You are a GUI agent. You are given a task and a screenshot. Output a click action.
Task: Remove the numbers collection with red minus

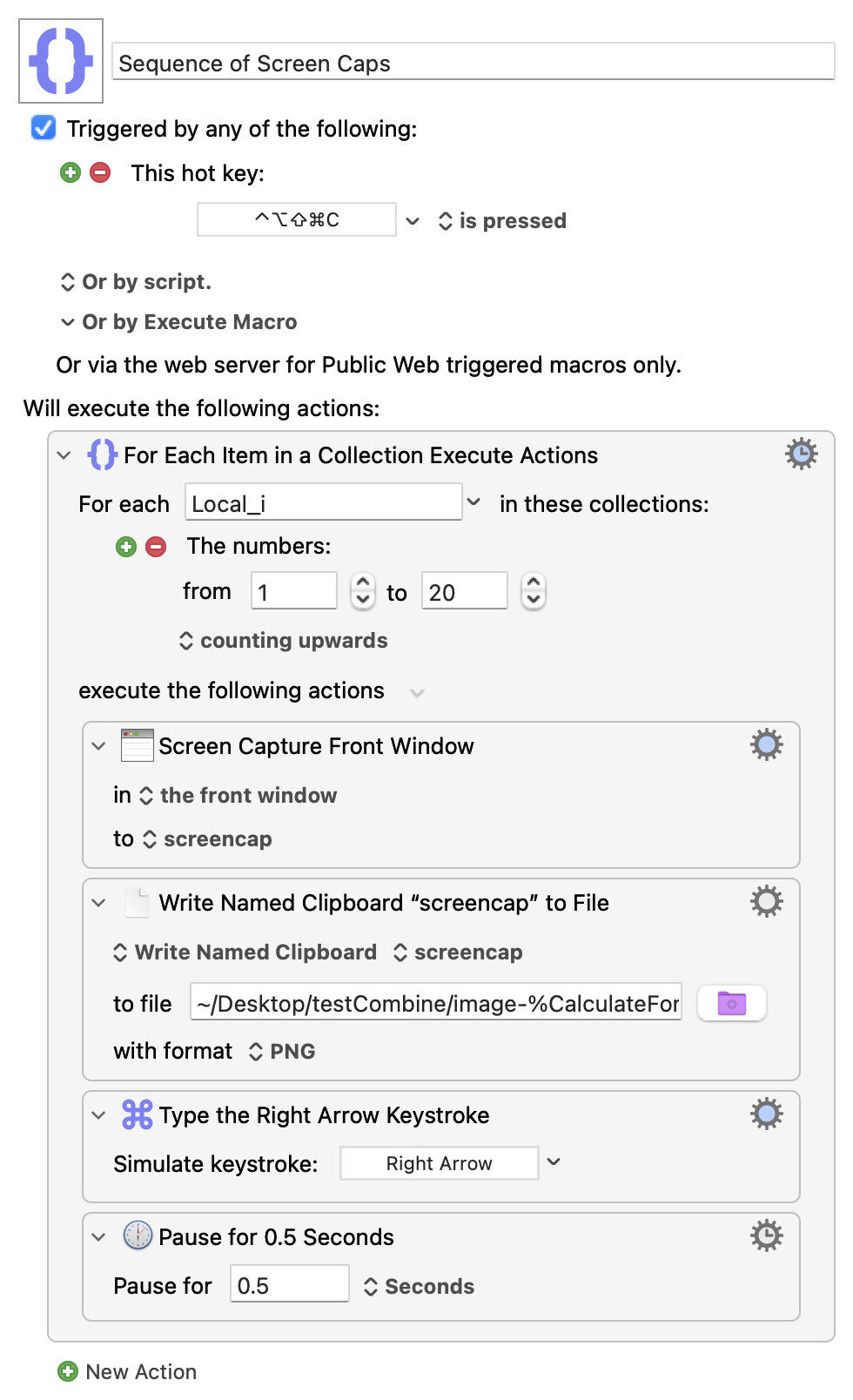click(156, 547)
